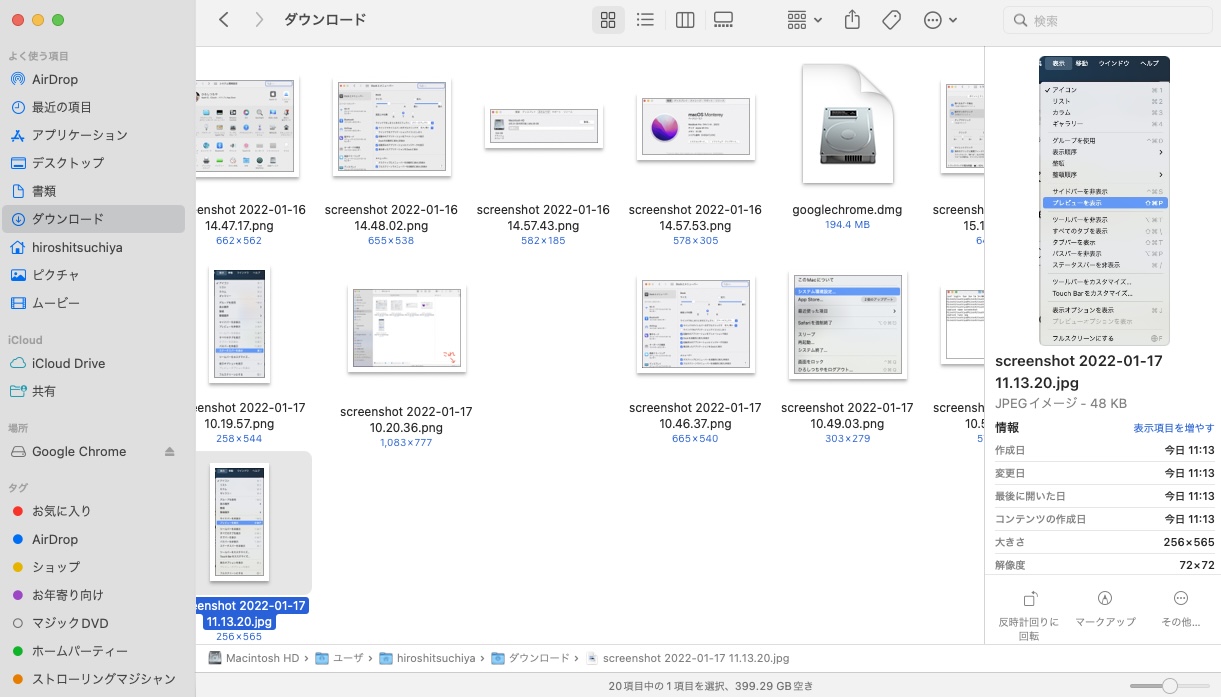Screen dimensions: 1221x697
Task: Open the Tags icon in the toolbar
Action: [x=891, y=19]
